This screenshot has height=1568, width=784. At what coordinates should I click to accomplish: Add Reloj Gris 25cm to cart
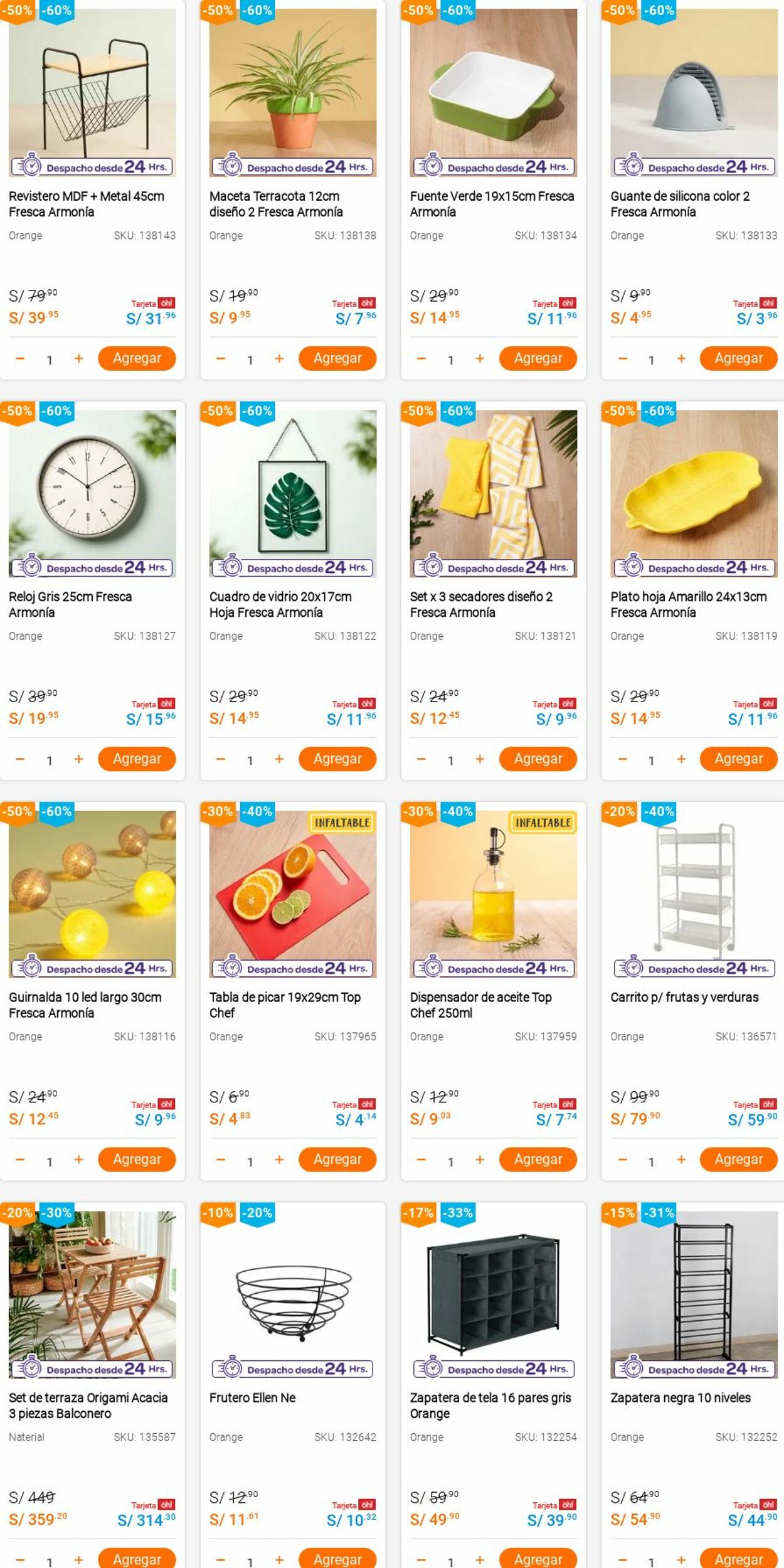tap(137, 759)
